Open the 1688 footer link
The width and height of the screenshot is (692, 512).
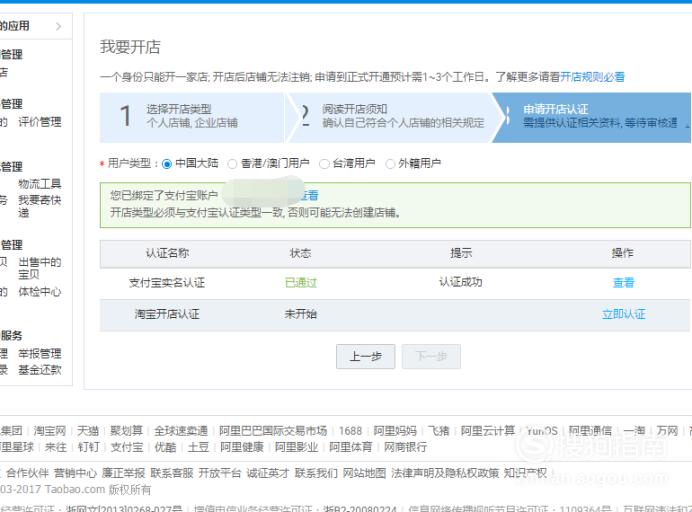[x=350, y=431]
